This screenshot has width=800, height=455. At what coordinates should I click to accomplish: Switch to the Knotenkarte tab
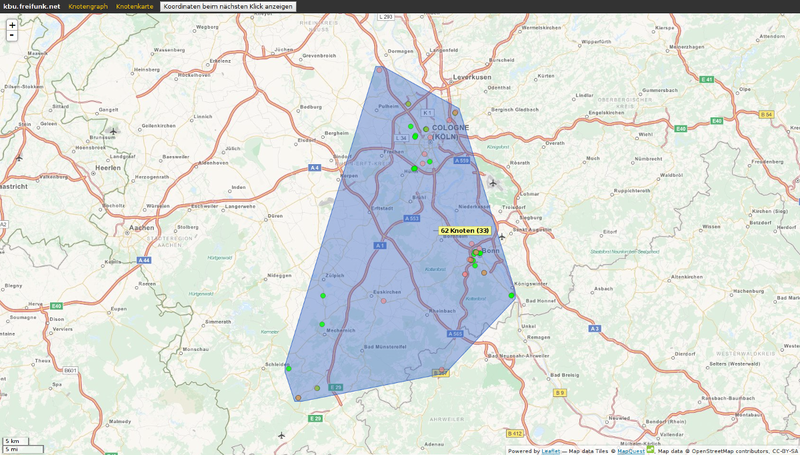coord(134,6)
